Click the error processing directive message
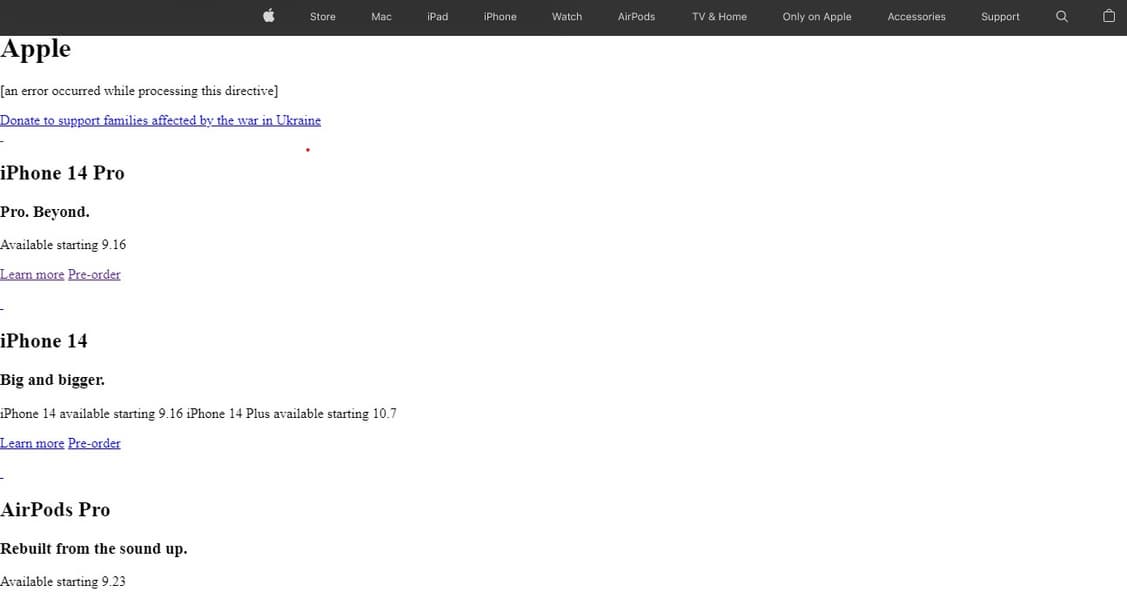1127x600 pixels. [x=139, y=91]
